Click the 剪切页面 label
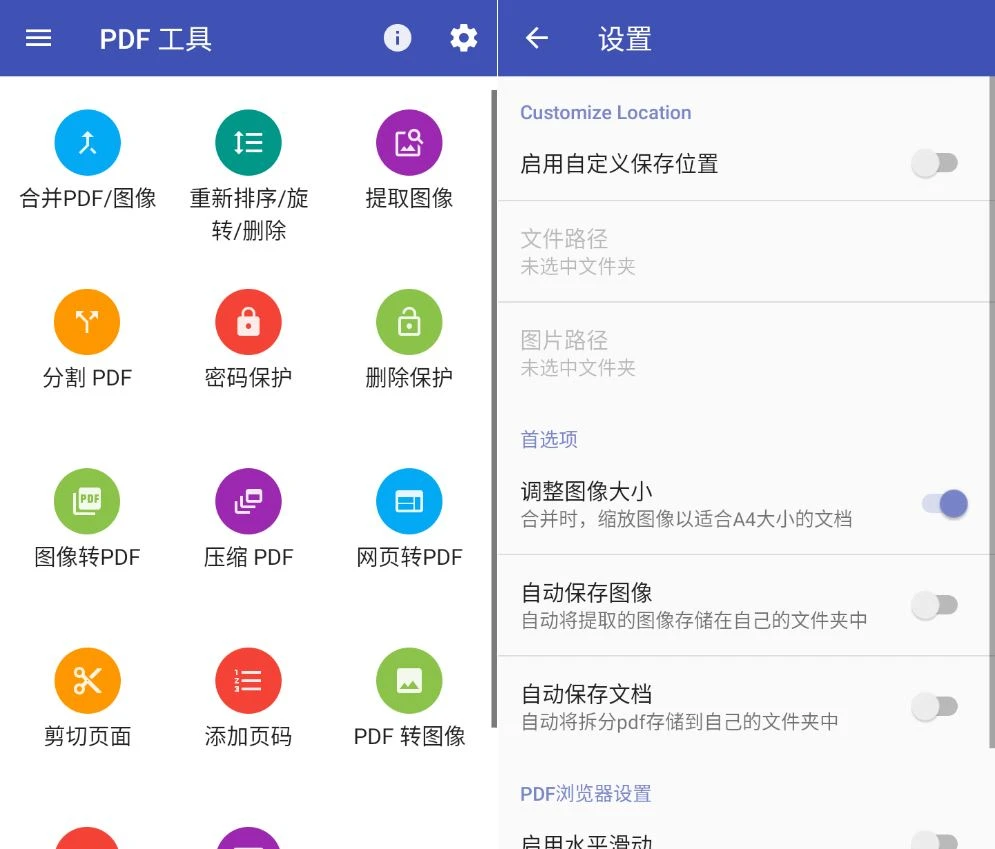 tap(88, 737)
